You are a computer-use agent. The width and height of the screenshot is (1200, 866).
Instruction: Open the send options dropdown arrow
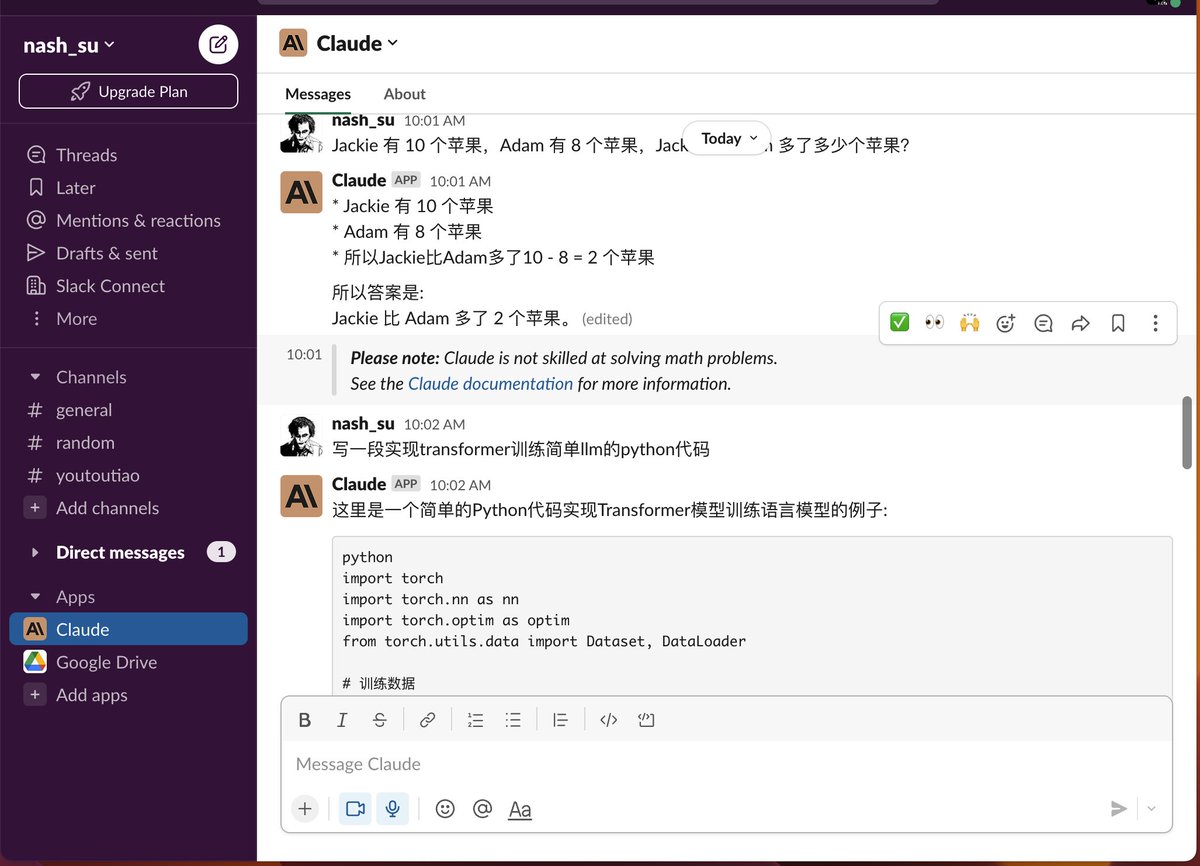[x=1152, y=809]
